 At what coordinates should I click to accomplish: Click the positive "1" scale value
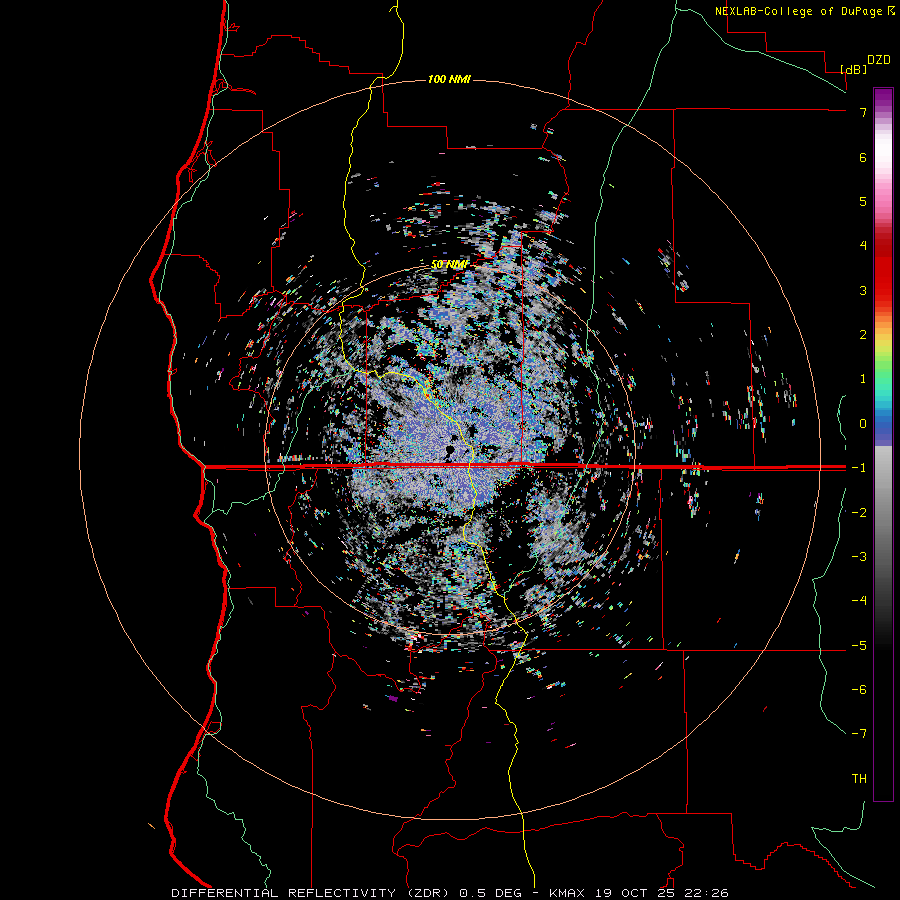863,379
